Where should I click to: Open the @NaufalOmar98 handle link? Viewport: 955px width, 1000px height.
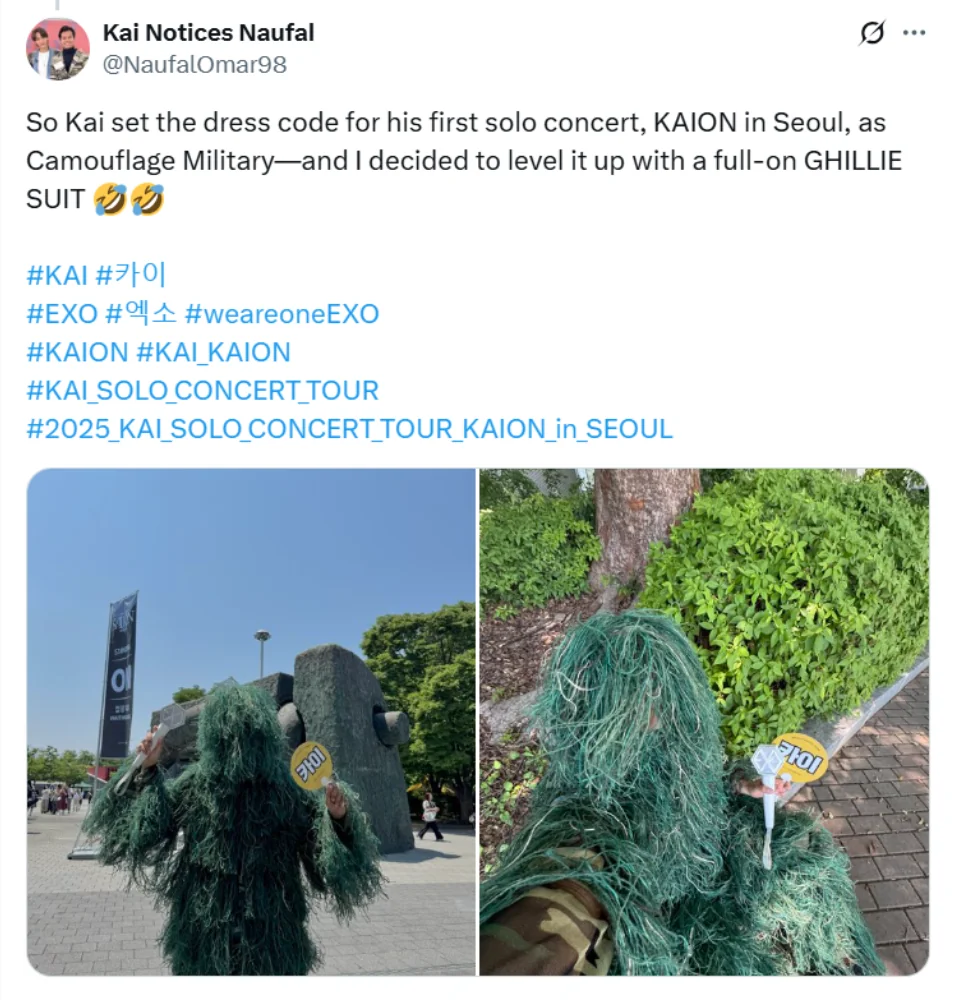pos(195,64)
